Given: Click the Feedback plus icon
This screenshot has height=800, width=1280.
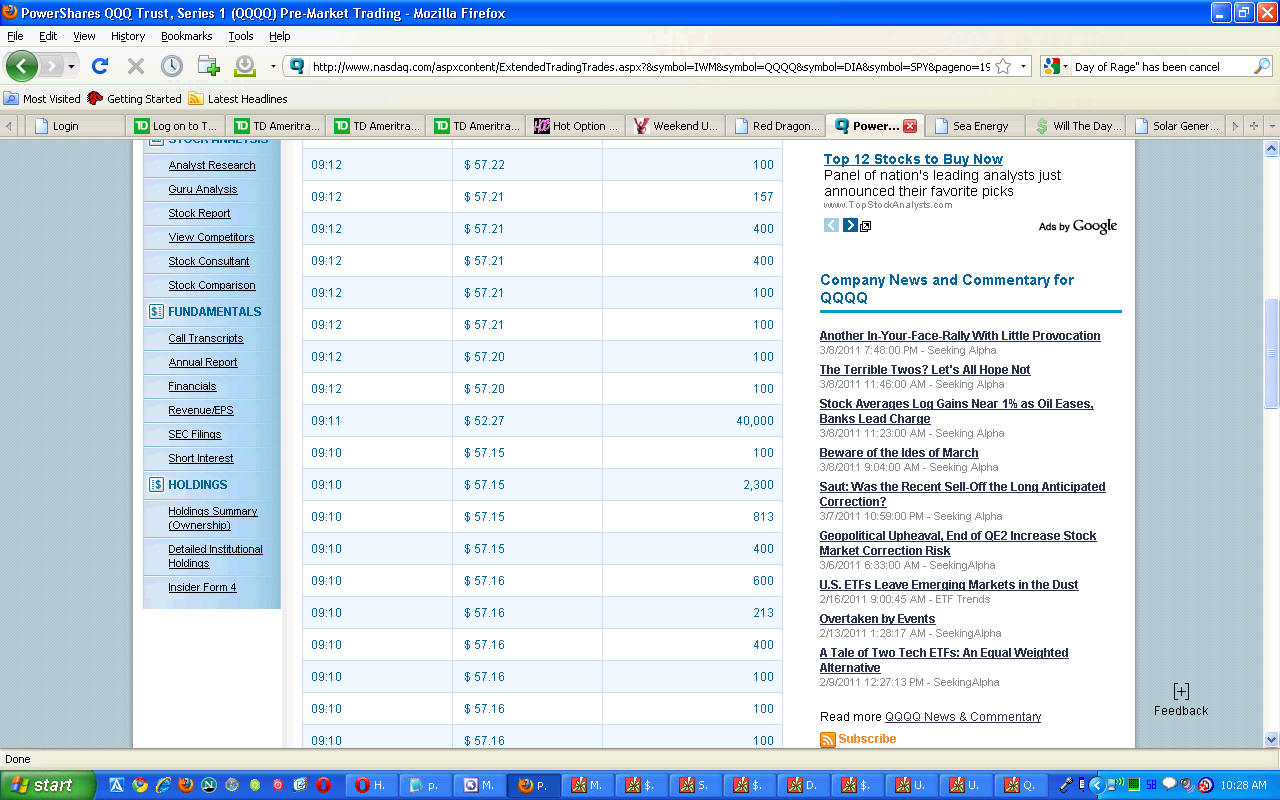Looking at the screenshot, I should tap(1181, 691).
